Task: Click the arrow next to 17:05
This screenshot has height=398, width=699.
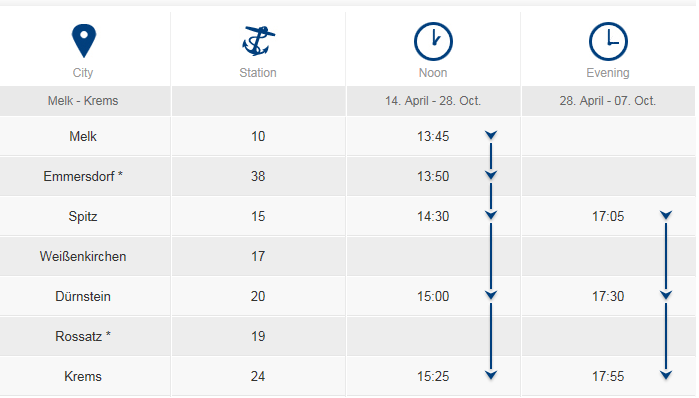Action: tap(666, 215)
